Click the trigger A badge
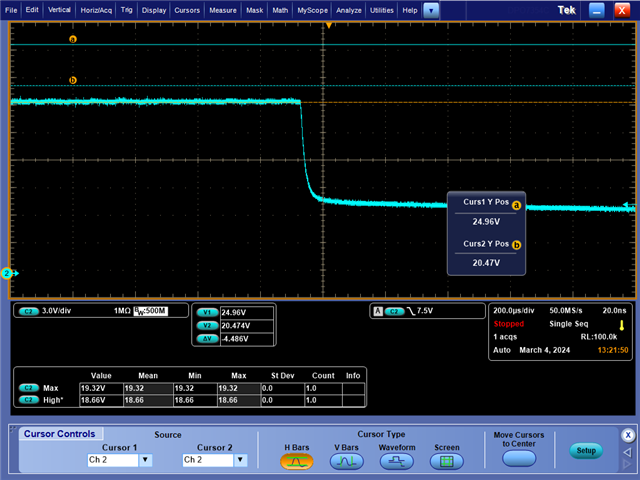Image resolution: width=640 pixels, height=480 pixels. coord(378,311)
